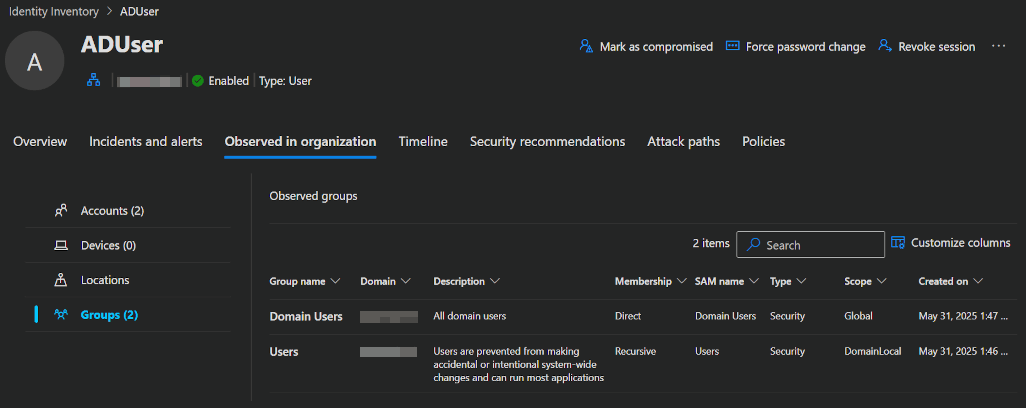Select Locations in the side list
Image resolution: width=1026 pixels, height=408 pixels.
[105, 281]
